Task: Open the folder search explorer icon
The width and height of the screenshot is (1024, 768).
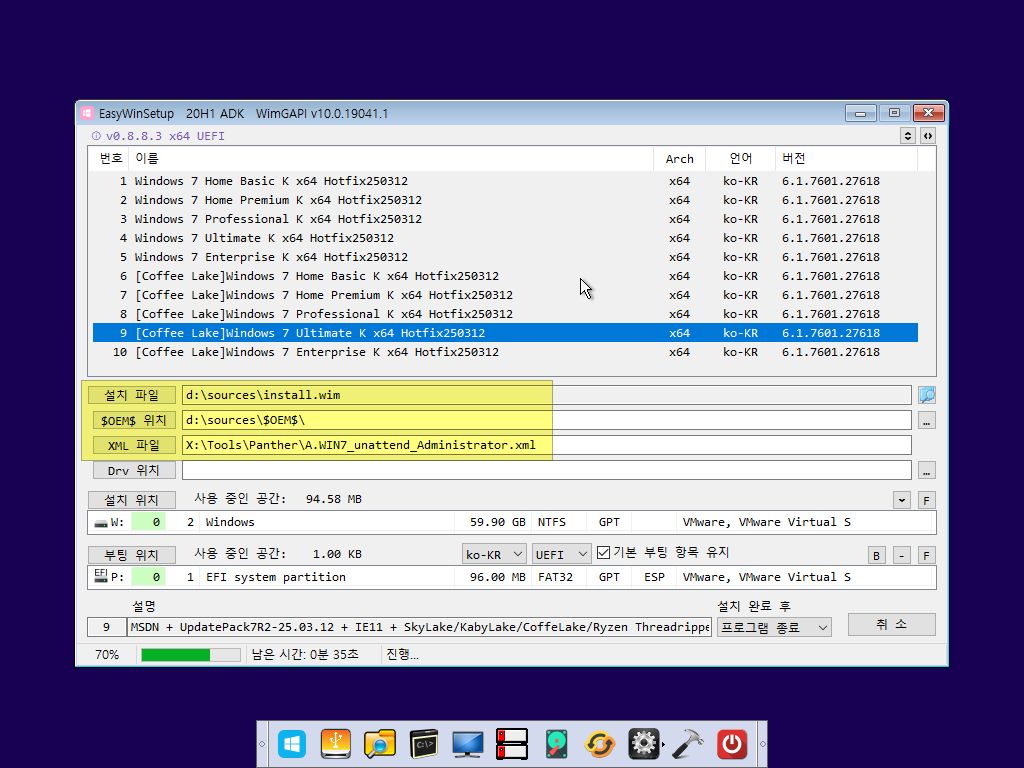Action: click(379, 744)
